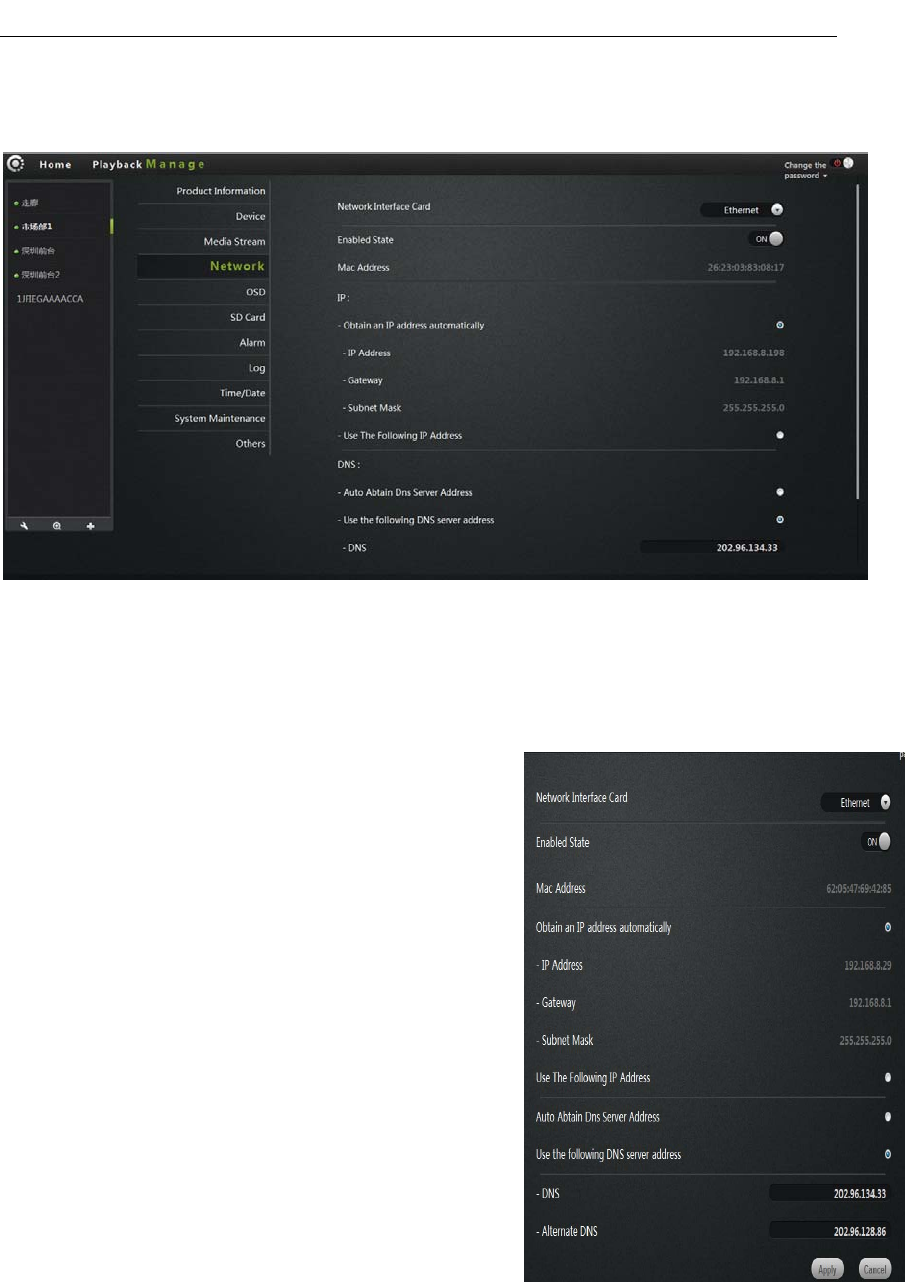Click the Cancel button
This screenshot has height=1282, width=905.
click(x=872, y=1268)
